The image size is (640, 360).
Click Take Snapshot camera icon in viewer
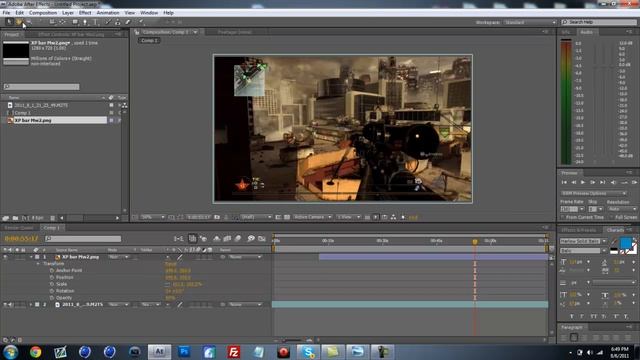click(217, 217)
